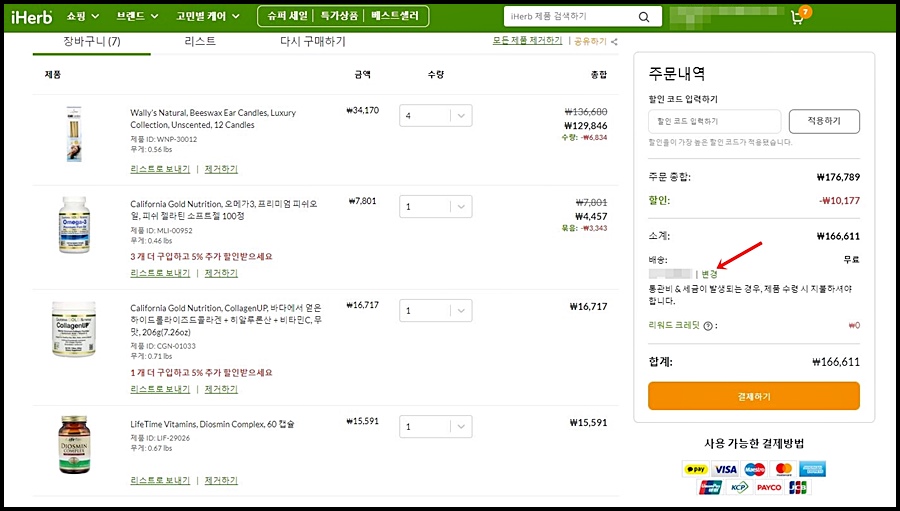Open California Gold Nutrition CollagenUP product title
The image size is (900, 511).
coord(226,320)
